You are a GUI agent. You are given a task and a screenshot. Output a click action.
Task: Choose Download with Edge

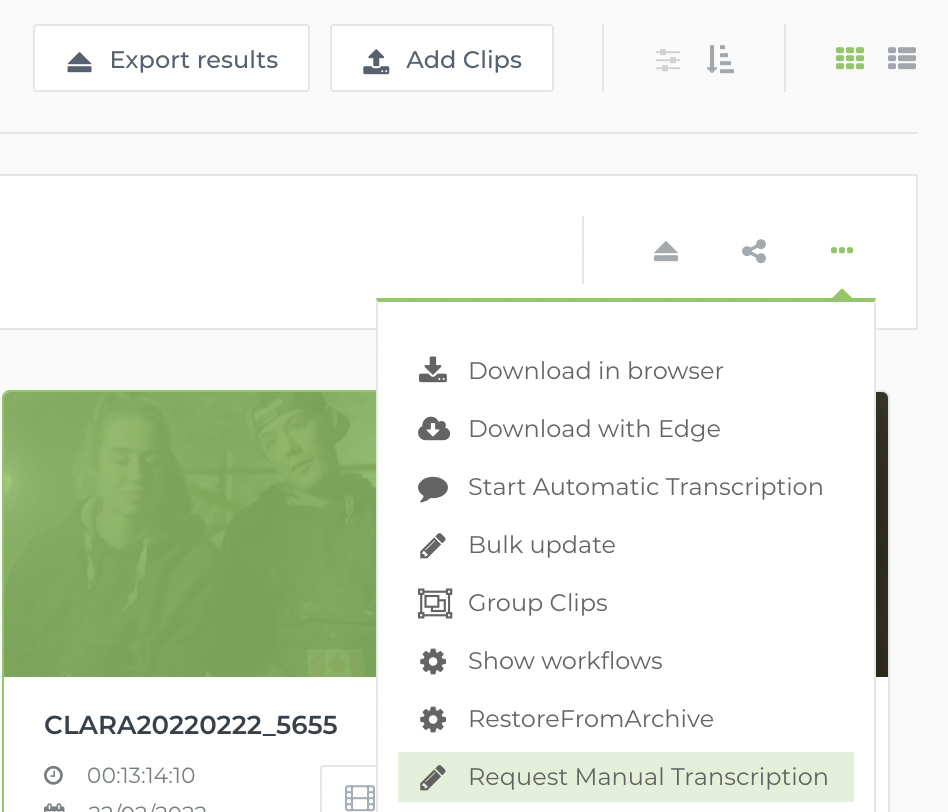[x=594, y=429]
